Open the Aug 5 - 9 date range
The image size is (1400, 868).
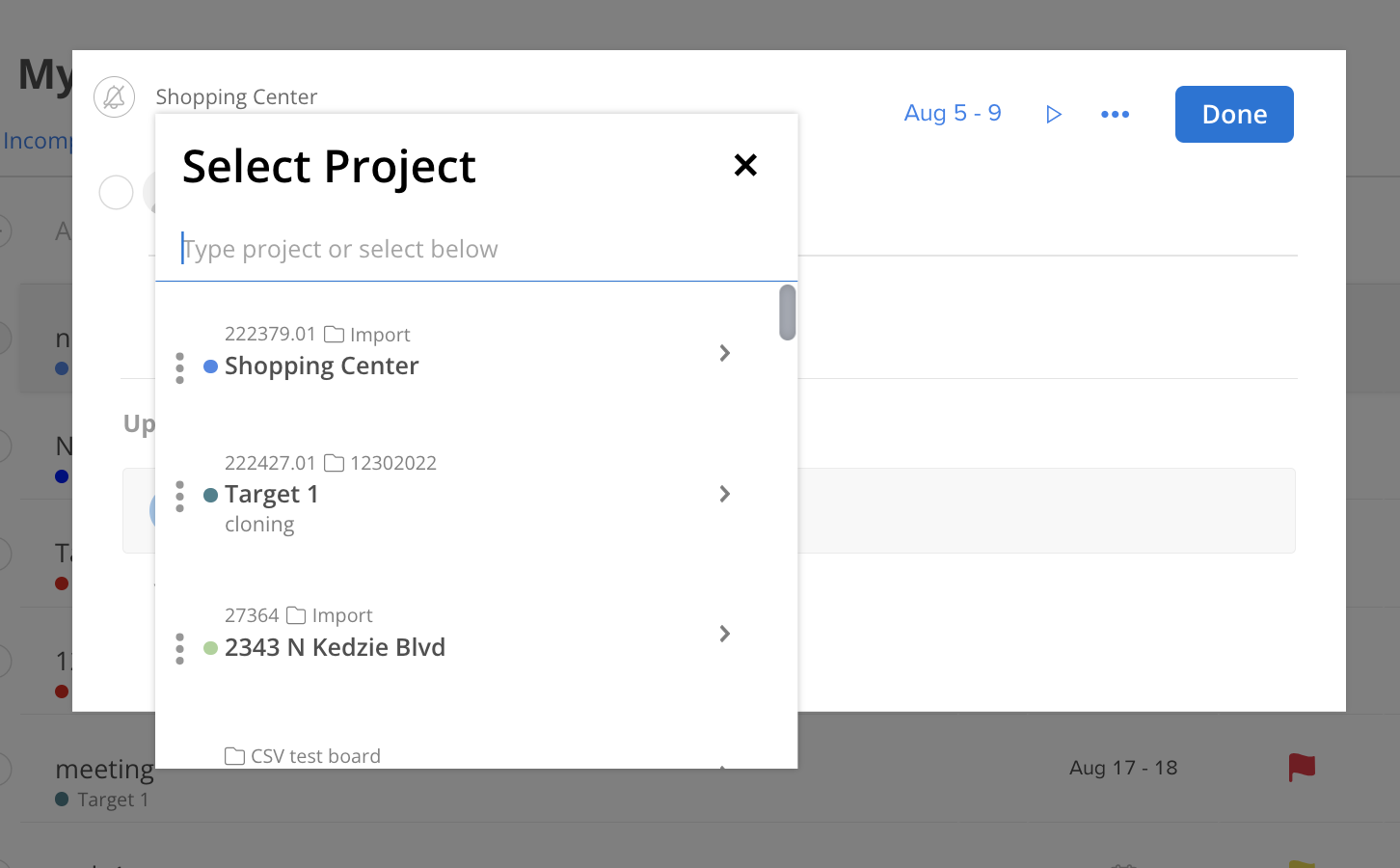pos(952,113)
